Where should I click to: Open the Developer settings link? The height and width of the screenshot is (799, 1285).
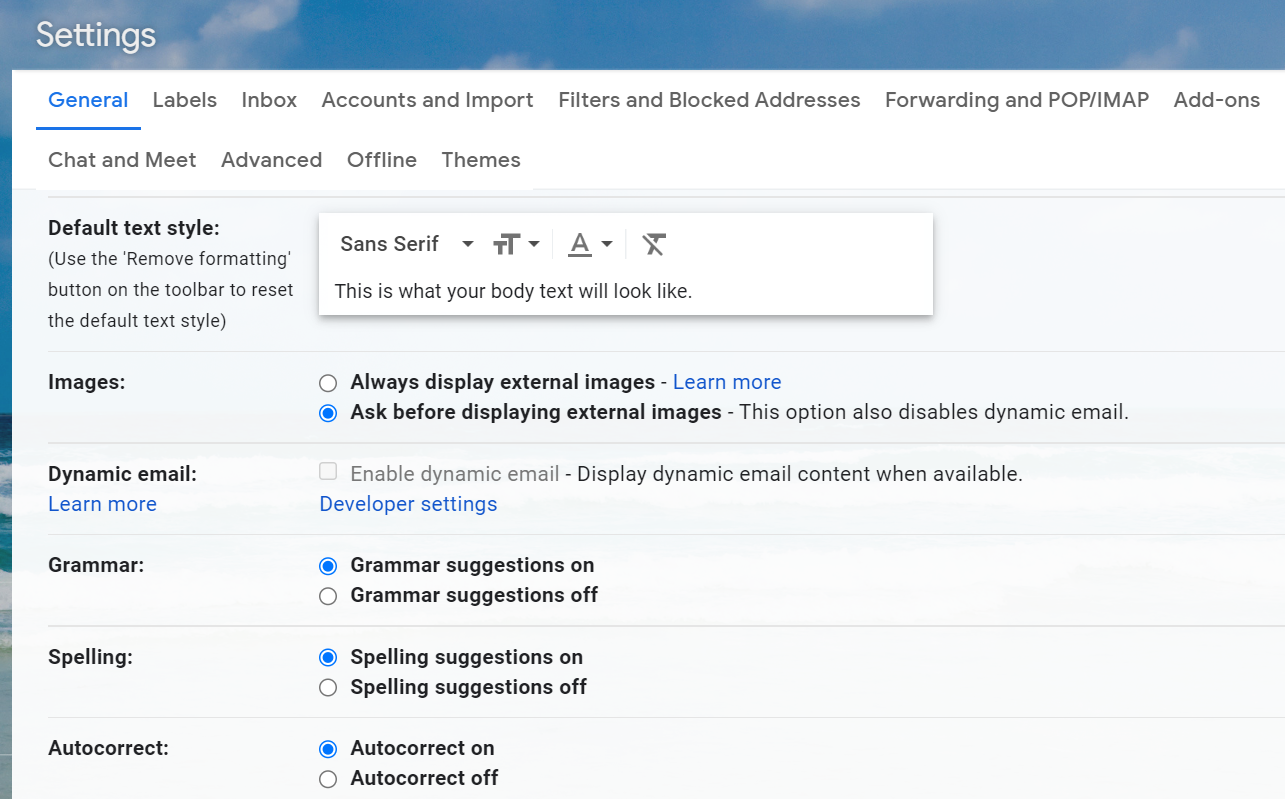coord(408,504)
